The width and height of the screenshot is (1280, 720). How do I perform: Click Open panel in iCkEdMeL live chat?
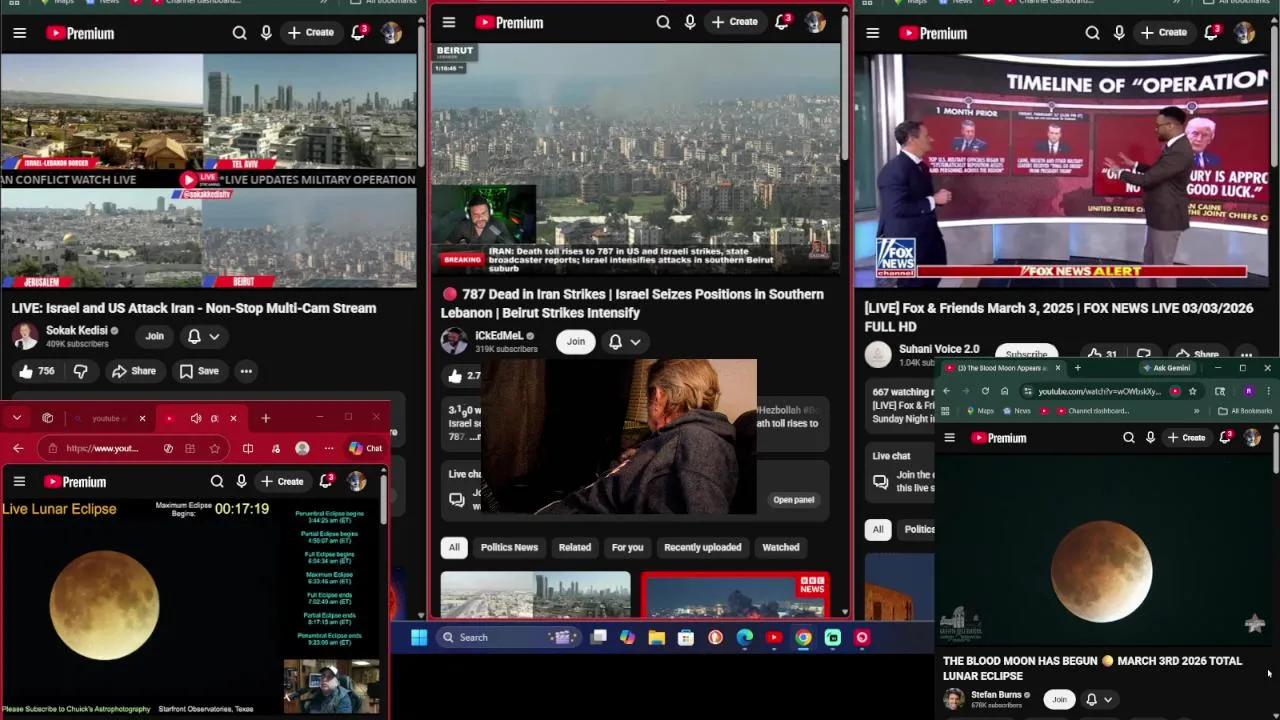(794, 500)
